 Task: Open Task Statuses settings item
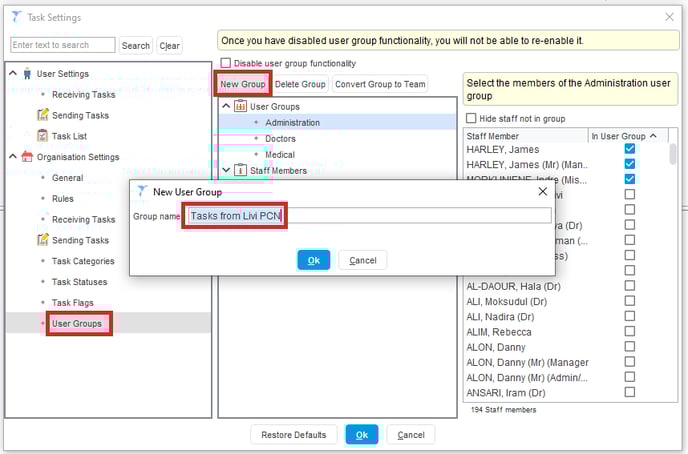tap(79, 282)
